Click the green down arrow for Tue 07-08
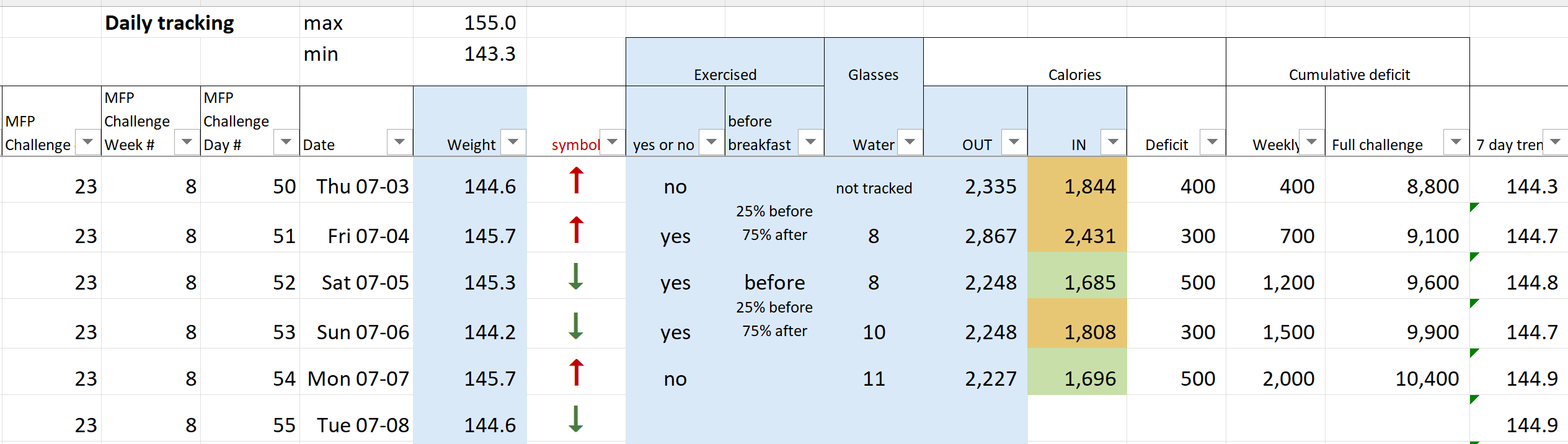 click(x=576, y=419)
